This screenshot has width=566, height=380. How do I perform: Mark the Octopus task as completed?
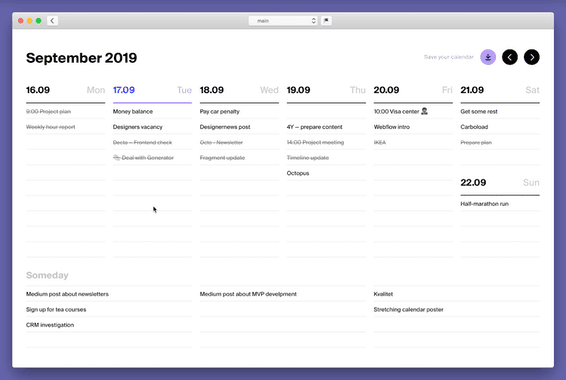click(x=298, y=173)
